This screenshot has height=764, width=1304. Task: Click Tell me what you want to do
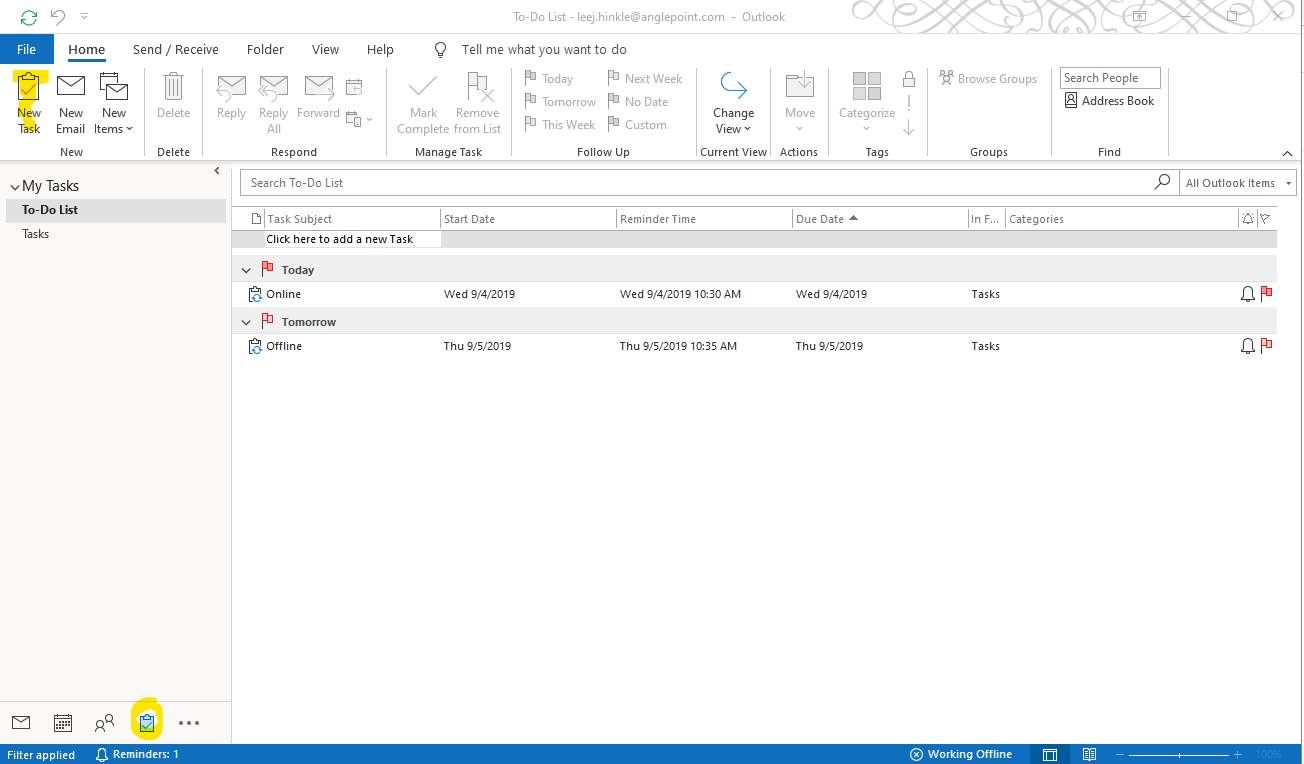click(544, 49)
